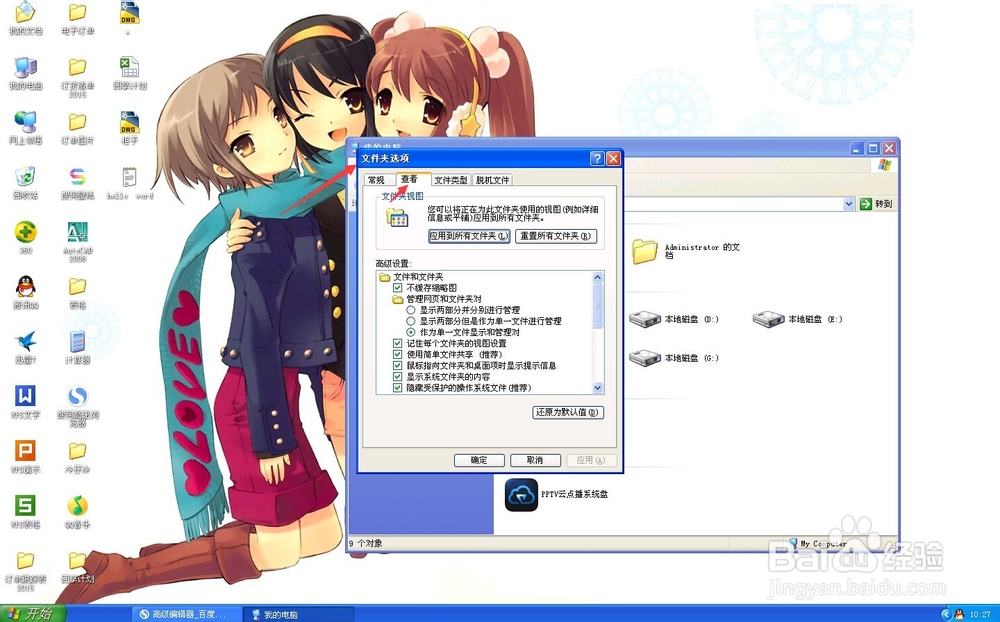Launch AutoCAD 2008 from the desktop
Screen dimensions: 1000x622
78,241
